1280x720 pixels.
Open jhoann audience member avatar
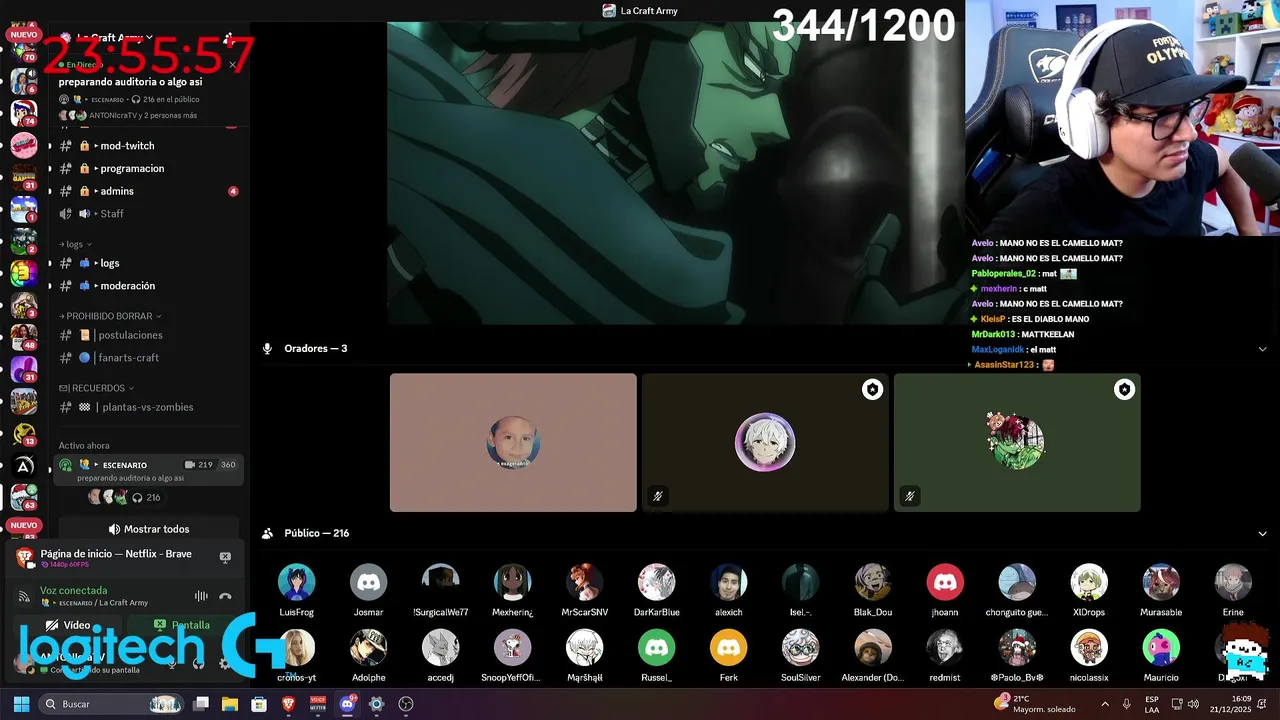944,582
